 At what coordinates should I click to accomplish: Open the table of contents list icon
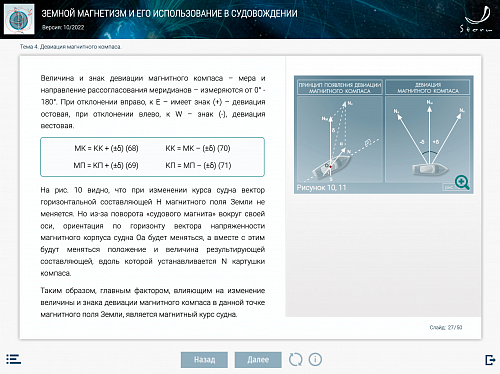[13, 359]
